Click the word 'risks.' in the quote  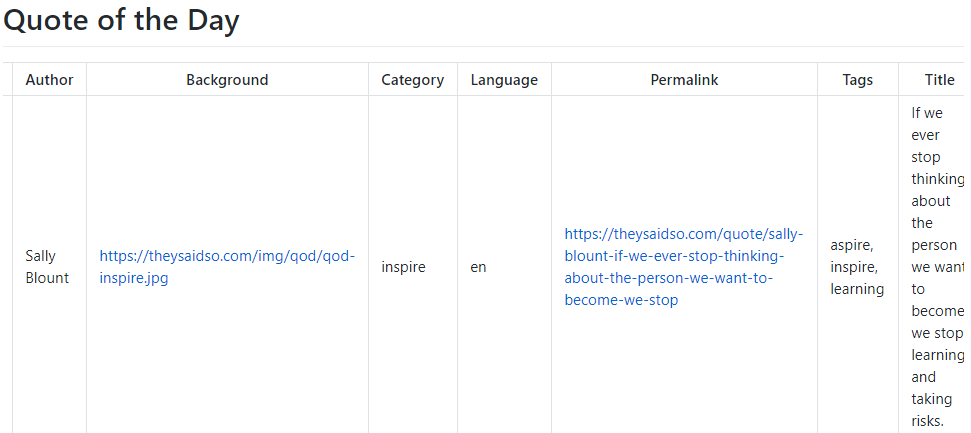927,421
